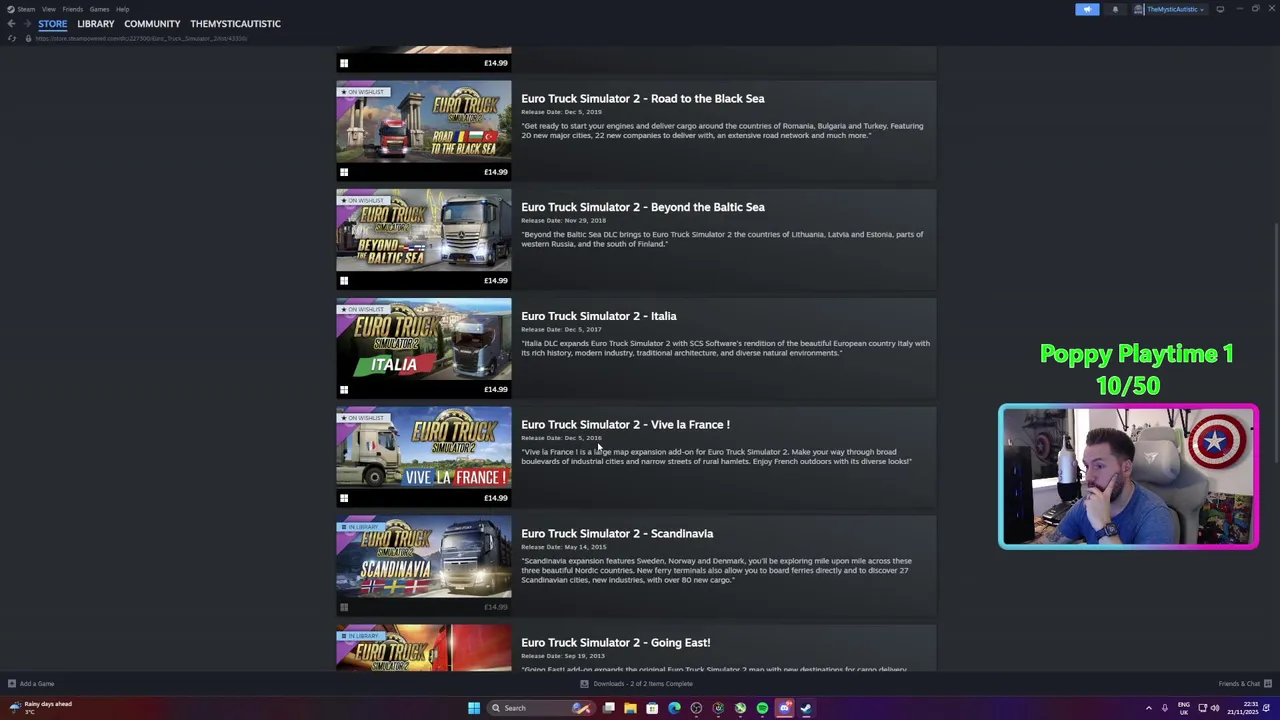Open the Help menu

coord(122,9)
